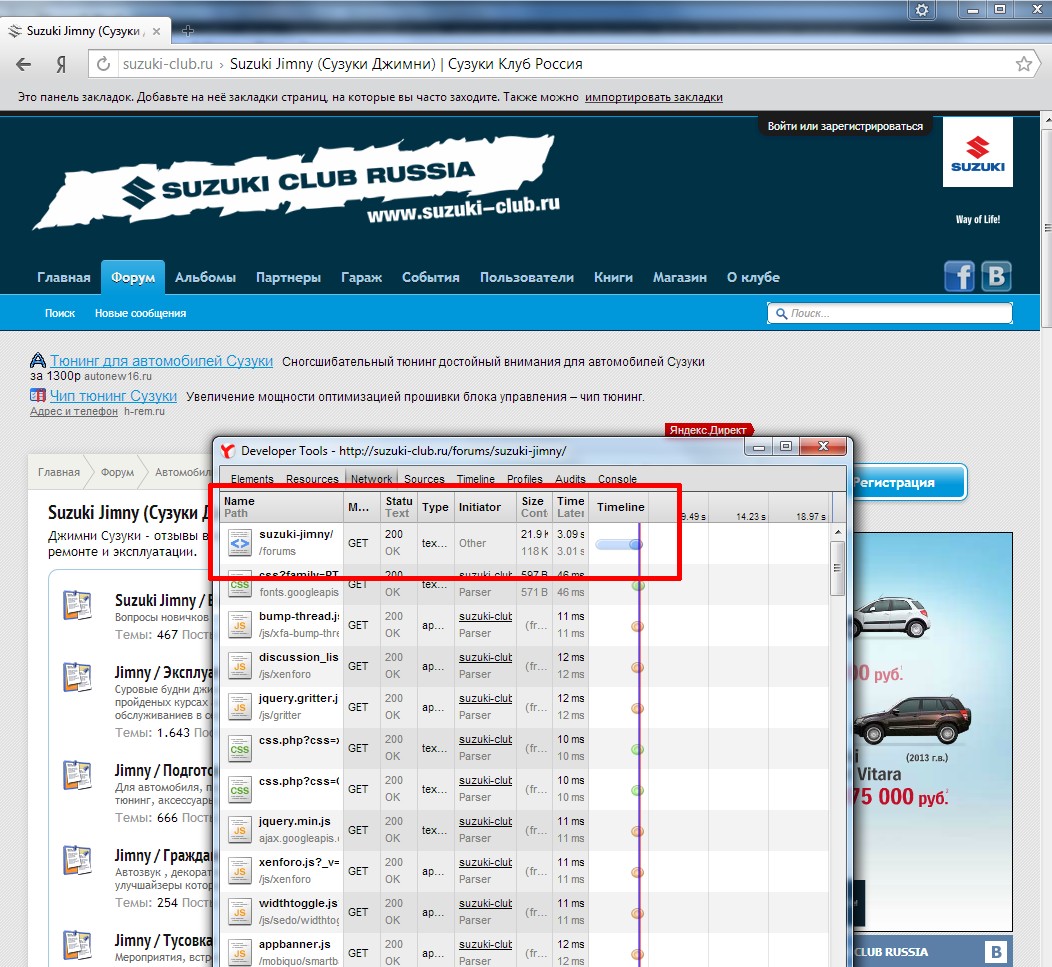Viewport: 1052px width, 967px height.
Task: Click the Timeline column header
Action: point(621,507)
